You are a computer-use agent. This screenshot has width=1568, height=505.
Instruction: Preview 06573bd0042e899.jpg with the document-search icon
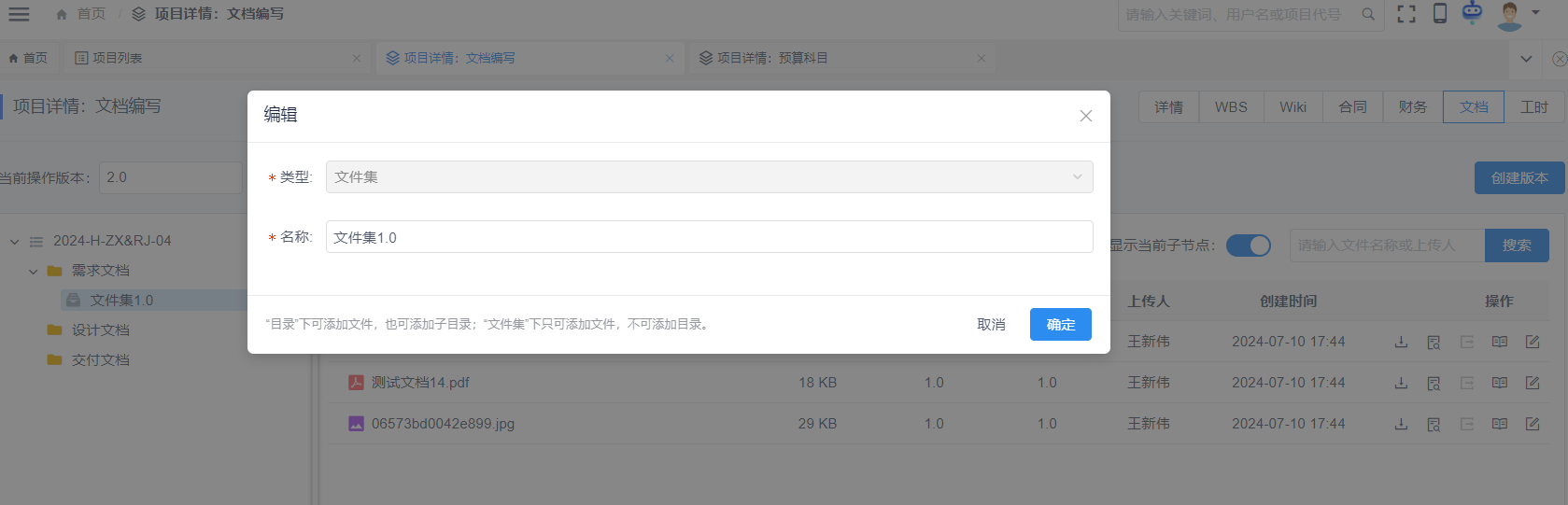pyautogui.click(x=1434, y=424)
